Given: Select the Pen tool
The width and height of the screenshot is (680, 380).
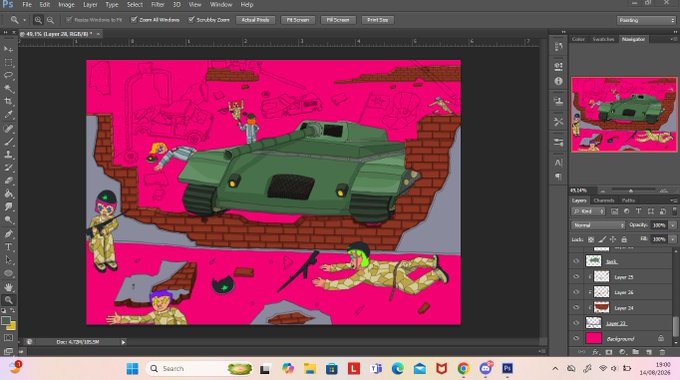Looking at the screenshot, I should [x=8, y=234].
